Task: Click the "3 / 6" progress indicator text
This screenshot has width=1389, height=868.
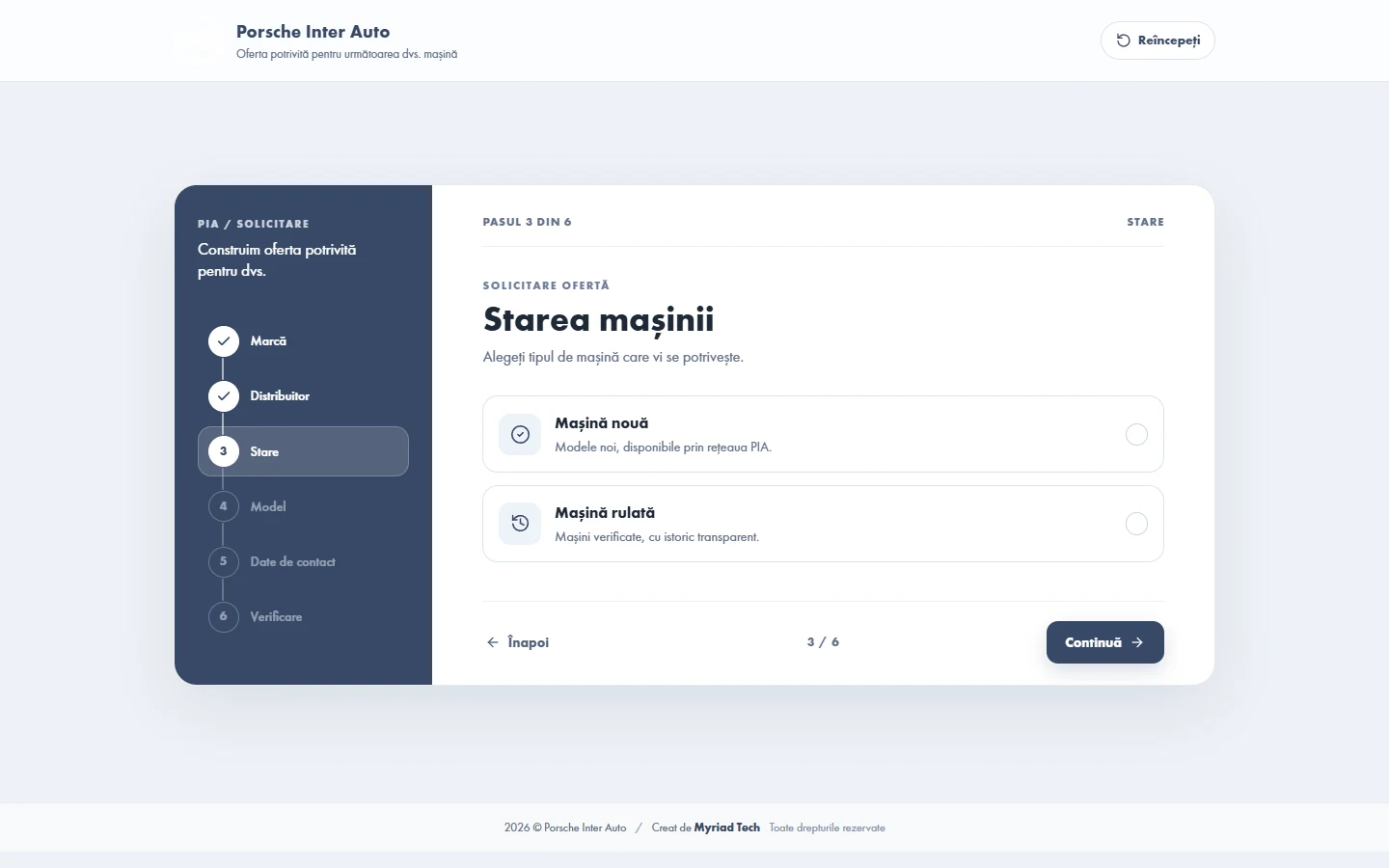Action: pyautogui.click(x=823, y=642)
